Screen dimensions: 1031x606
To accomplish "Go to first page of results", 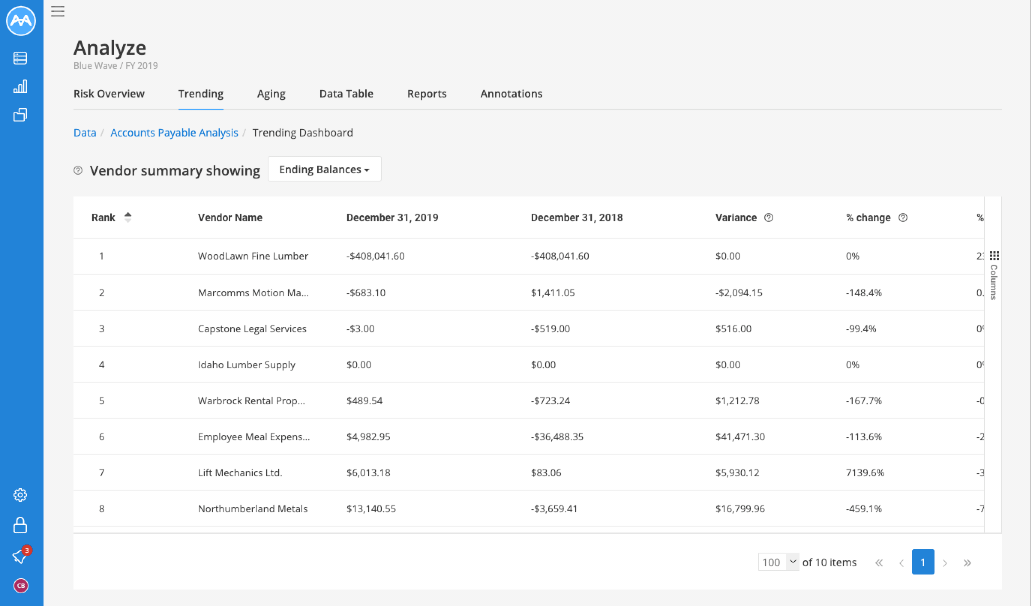I will pyautogui.click(x=879, y=563).
